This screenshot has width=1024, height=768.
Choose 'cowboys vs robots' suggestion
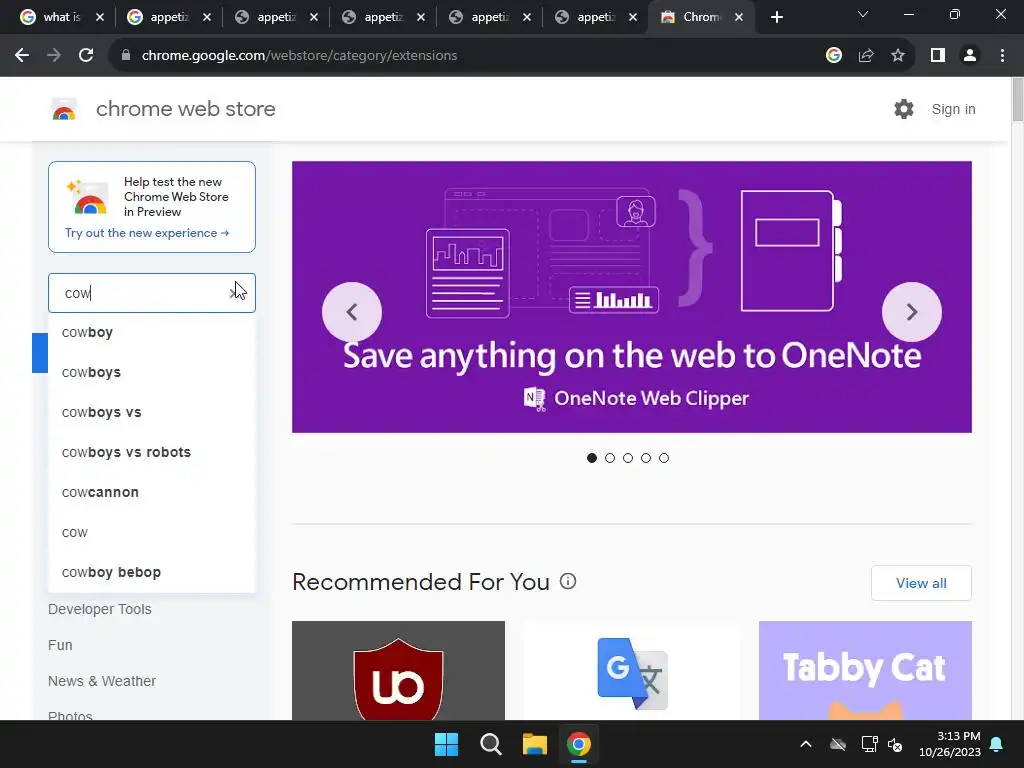(152, 452)
